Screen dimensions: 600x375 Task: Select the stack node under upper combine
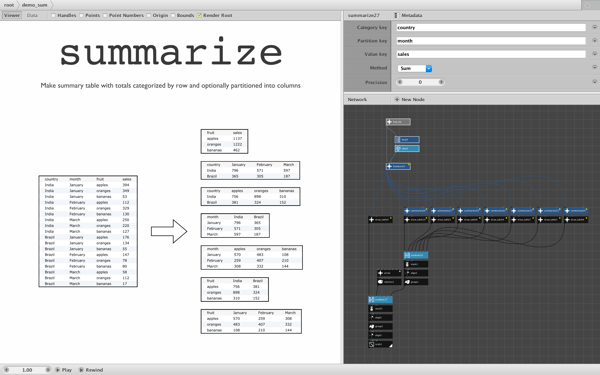click(416, 264)
